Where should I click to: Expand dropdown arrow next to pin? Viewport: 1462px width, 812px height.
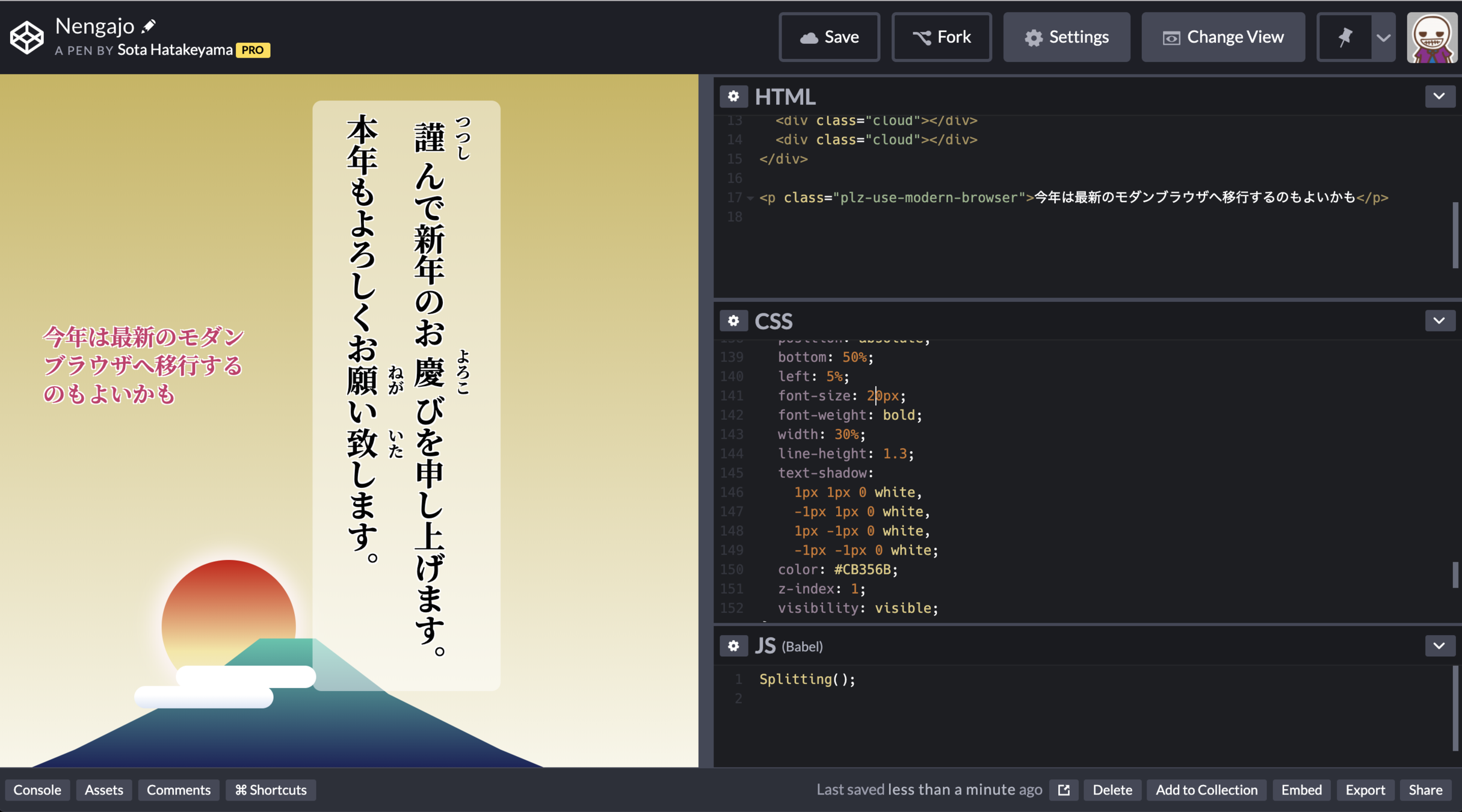1383,37
